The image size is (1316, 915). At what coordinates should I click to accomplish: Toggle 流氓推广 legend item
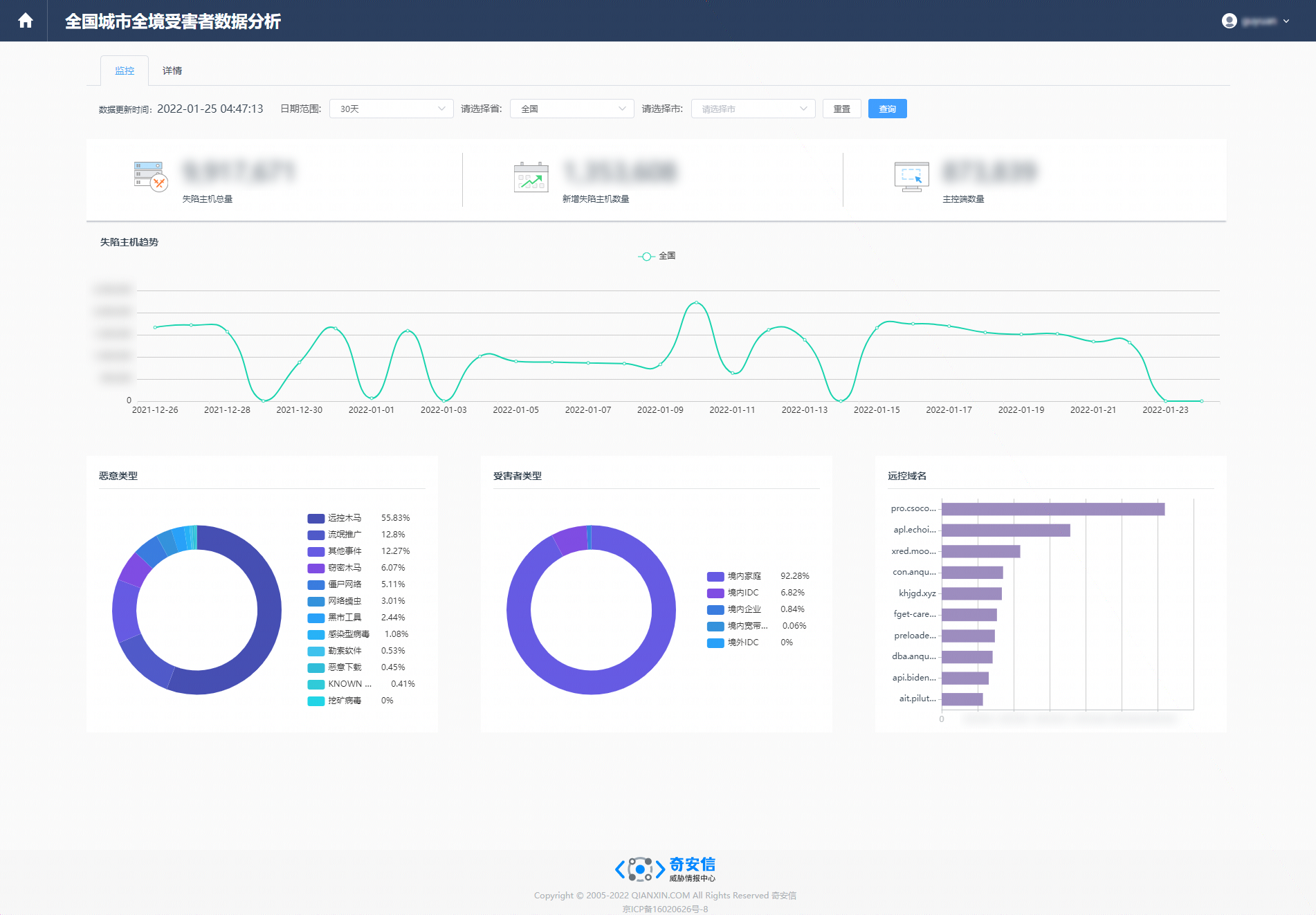coord(335,535)
